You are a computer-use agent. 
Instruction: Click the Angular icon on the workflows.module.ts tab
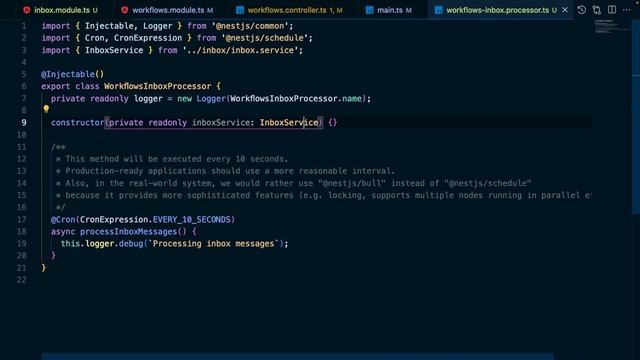click(124, 10)
